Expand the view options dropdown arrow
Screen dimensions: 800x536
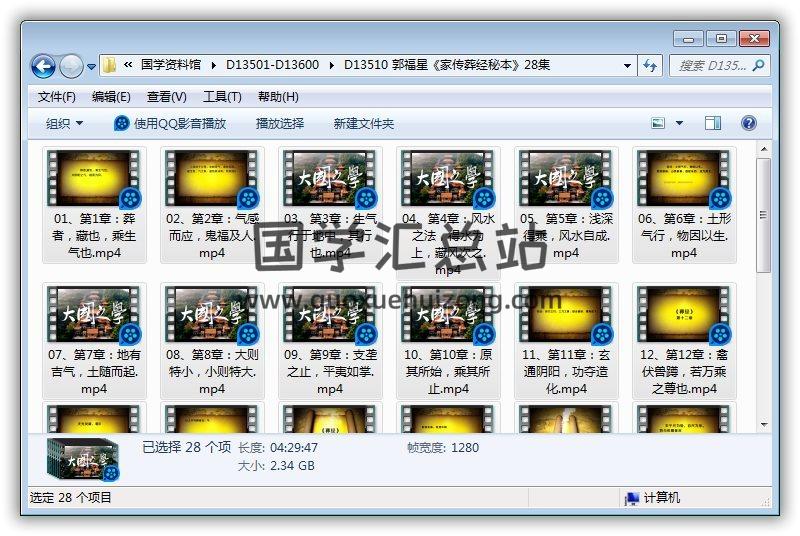[x=680, y=123]
